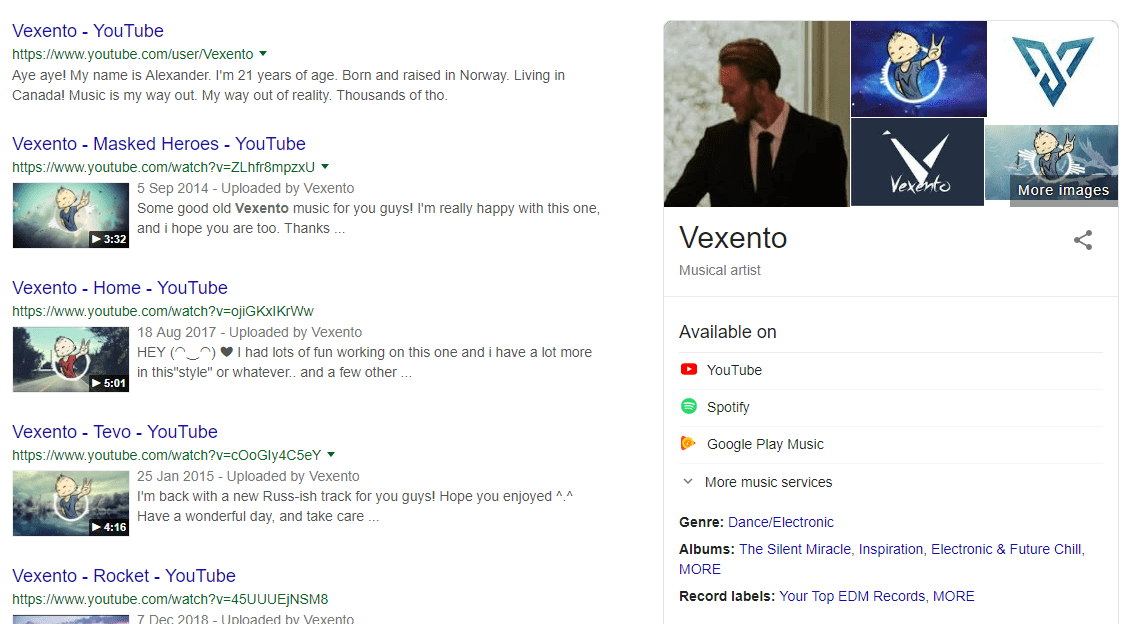The height and width of the screenshot is (624, 1134).
Task: Open dropdown arrow beside Masked Heroes result URL
Action: pyautogui.click(x=325, y=166)
